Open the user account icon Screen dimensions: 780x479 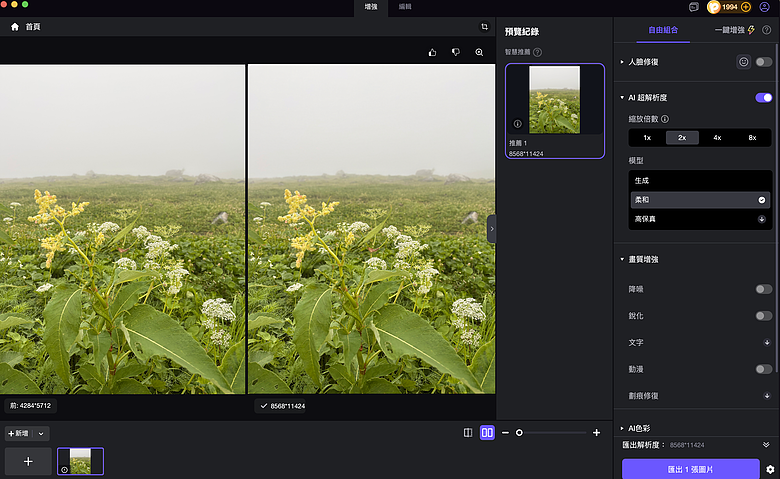[764, 7]
